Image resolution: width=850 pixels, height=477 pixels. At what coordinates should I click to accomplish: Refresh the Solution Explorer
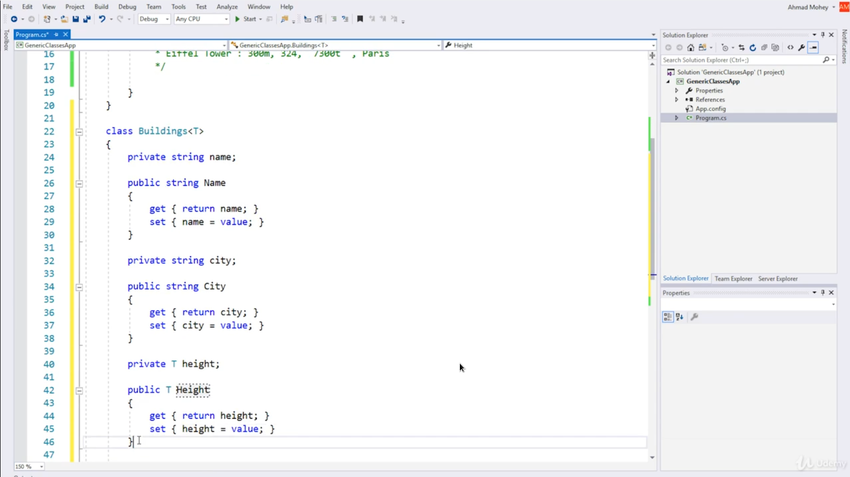pos(752,48)
